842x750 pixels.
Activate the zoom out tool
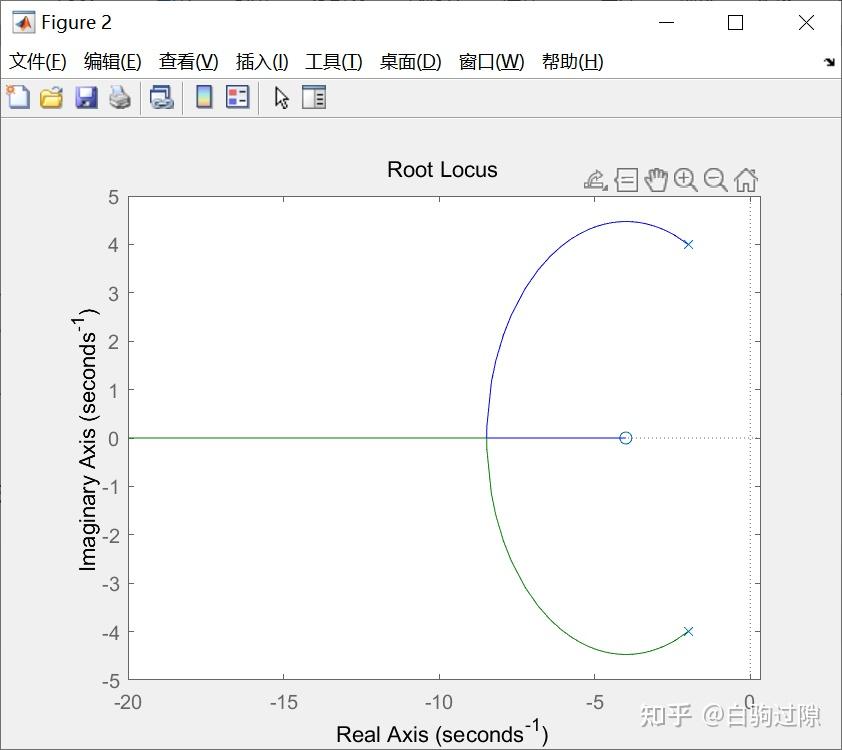pos(716,180)
